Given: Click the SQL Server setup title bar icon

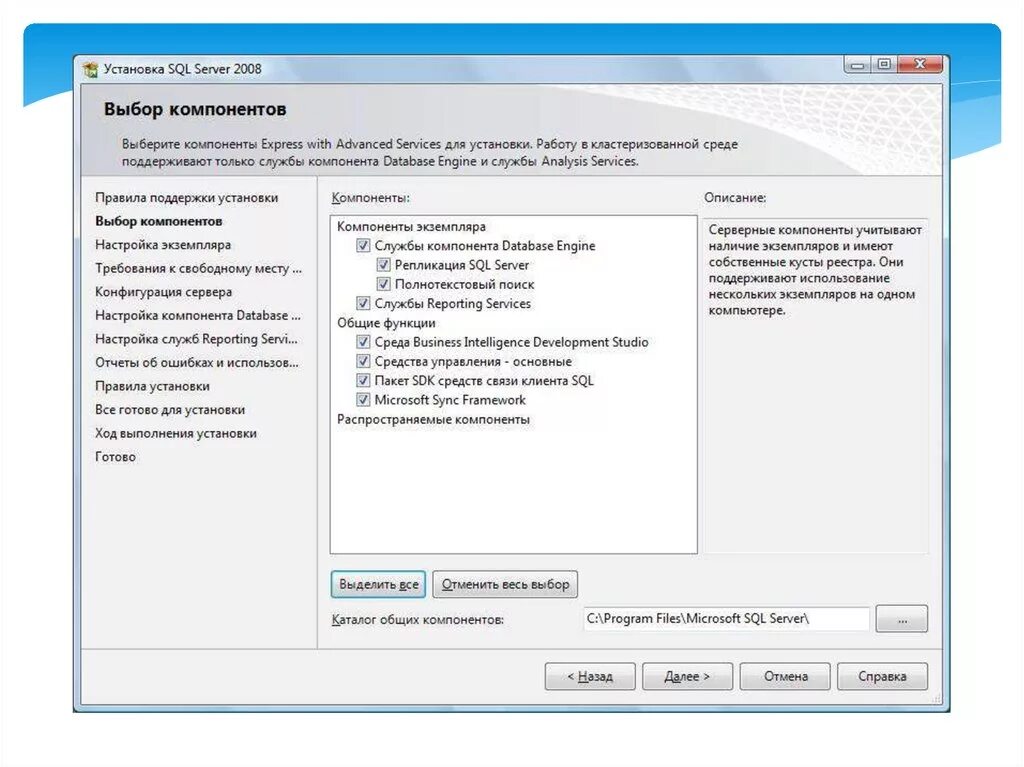Looking at the screenshot, I should (90, 69).
